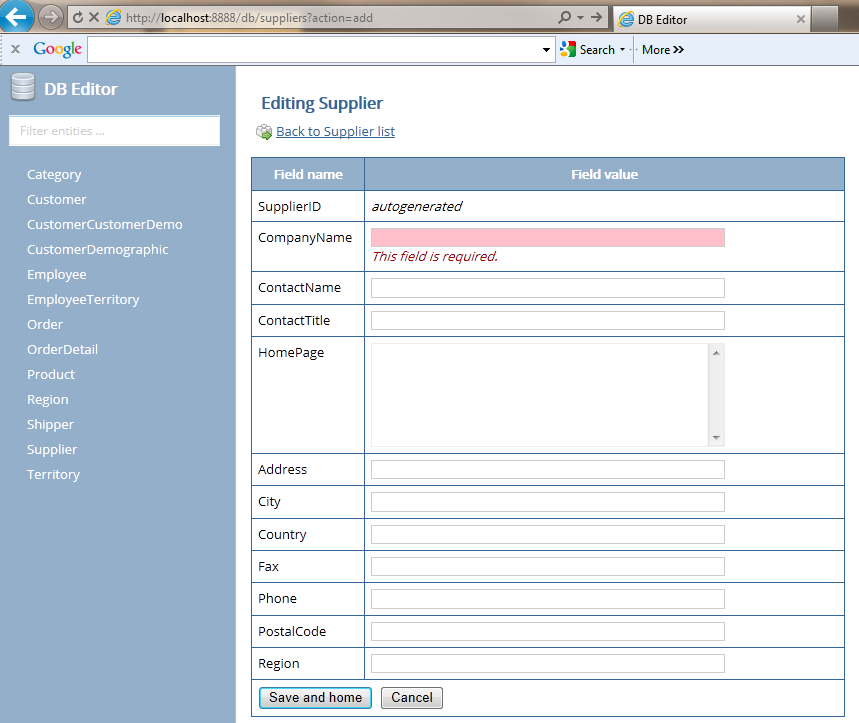
Task: Click the Save and home button
Action: tap(315, 698)
